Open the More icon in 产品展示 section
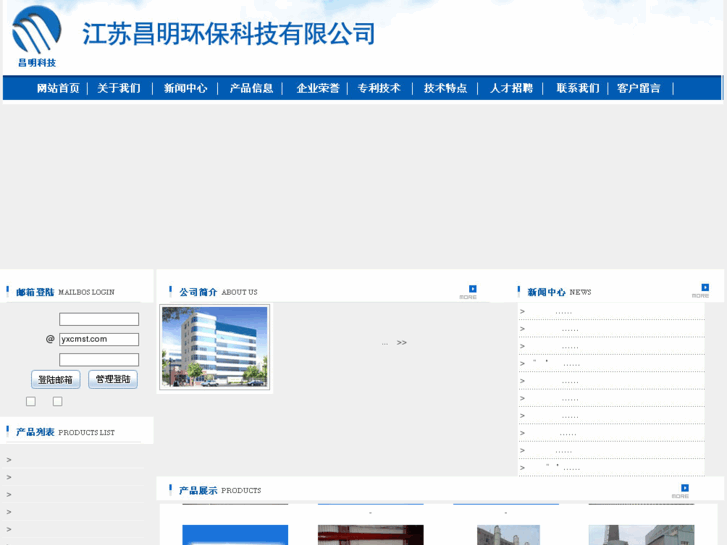727x545 pixels. click(681, 491)
